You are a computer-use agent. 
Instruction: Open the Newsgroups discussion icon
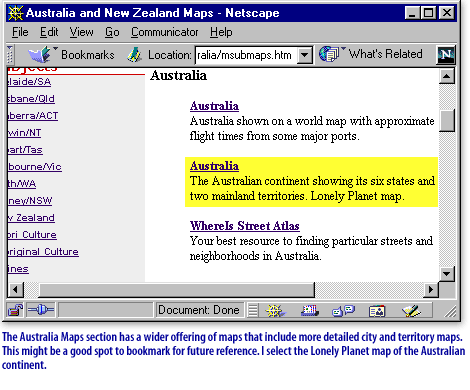[344, 311]
